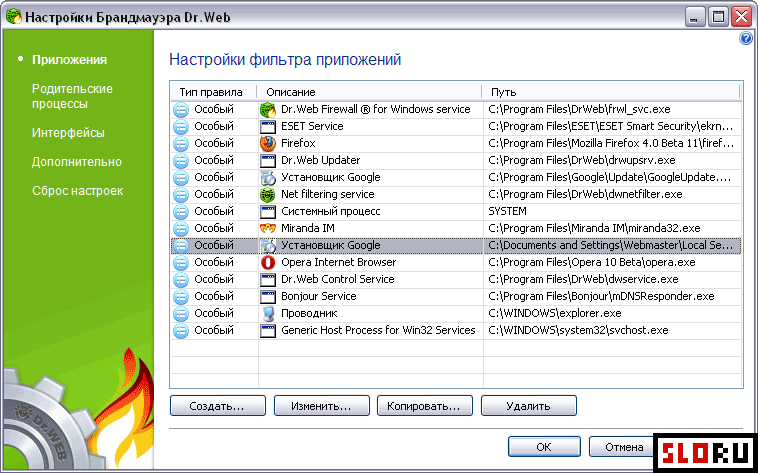
Task: Select the Opera Internet Browser description text
Action: coord(338,263)
